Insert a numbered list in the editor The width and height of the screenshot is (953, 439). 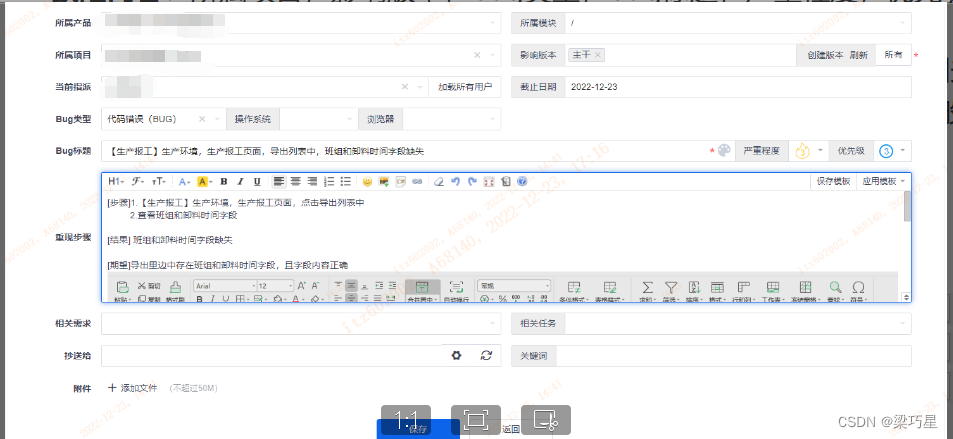click(x=329, y=181)
